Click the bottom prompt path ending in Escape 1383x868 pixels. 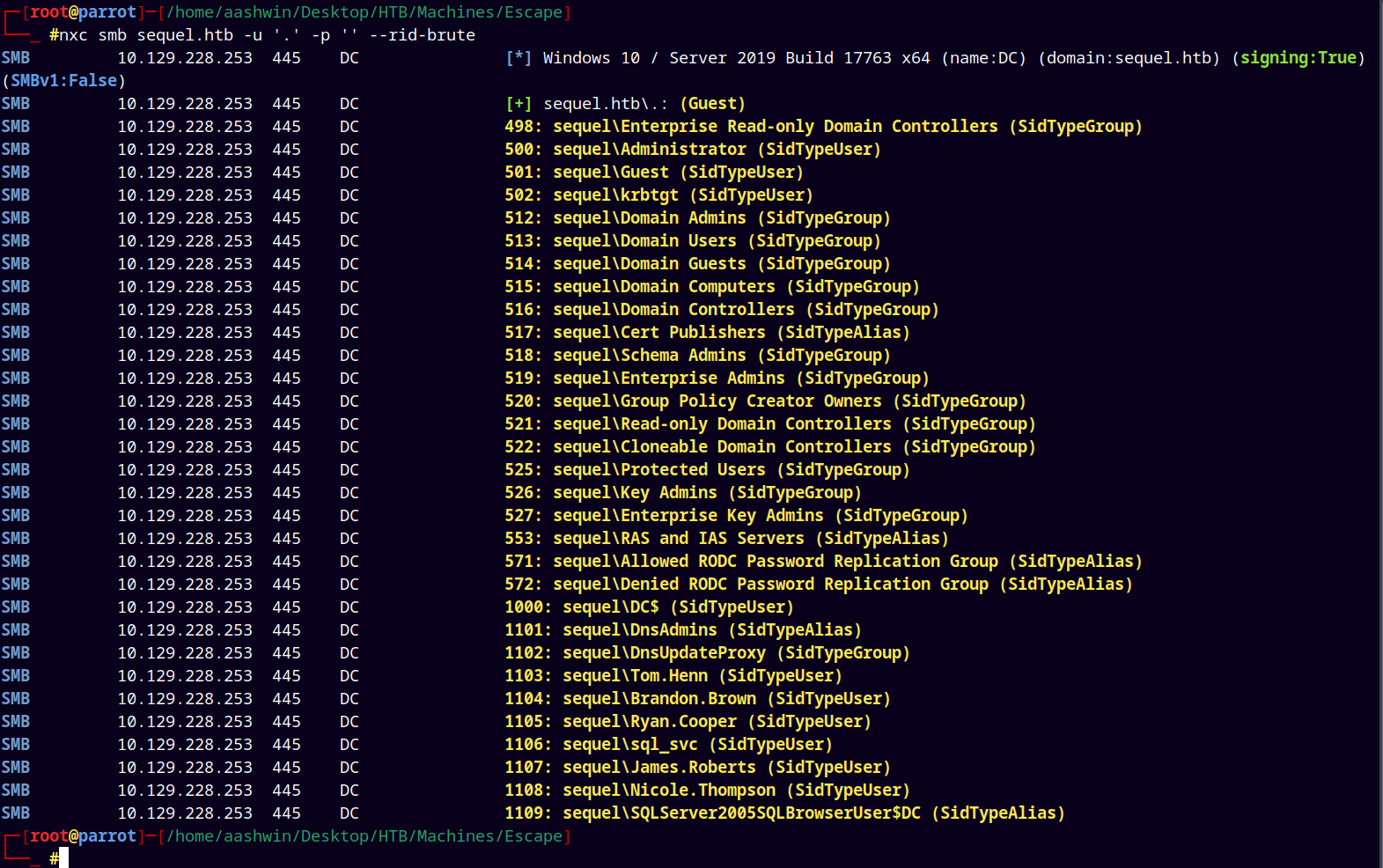(x=364, y=836)
